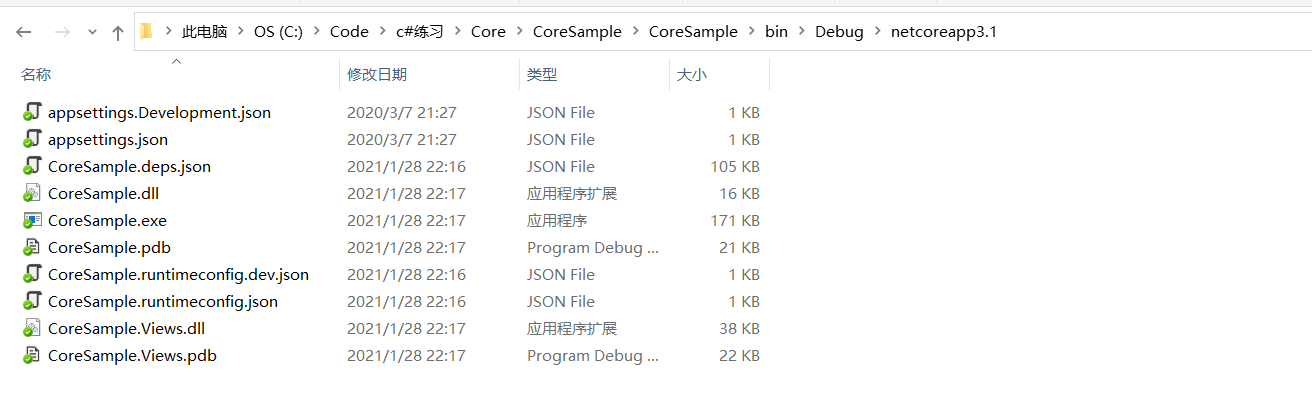Navigate back with the back arrow
The image size is (1312, 419).
coord(24,32)
